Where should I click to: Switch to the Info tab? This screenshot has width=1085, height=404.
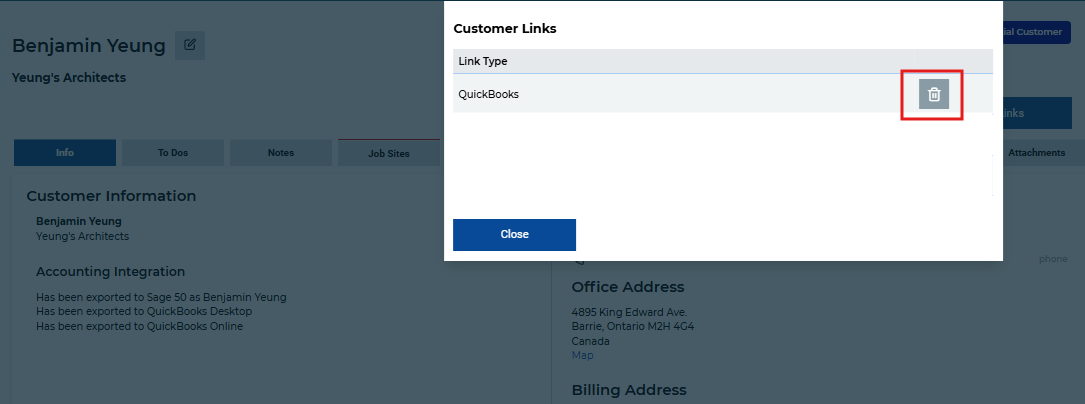(x=65, y=153)
